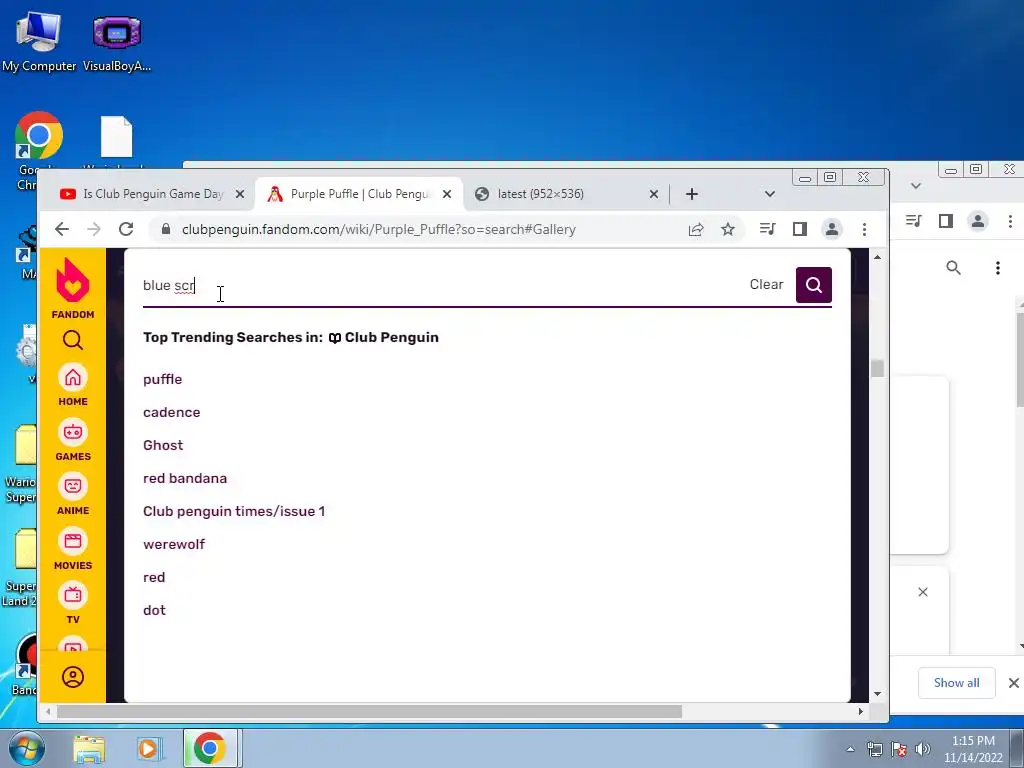Open profile avatar in background Chrome window
This screenshot has height=768, width=1024.
(x=978, y=221)
